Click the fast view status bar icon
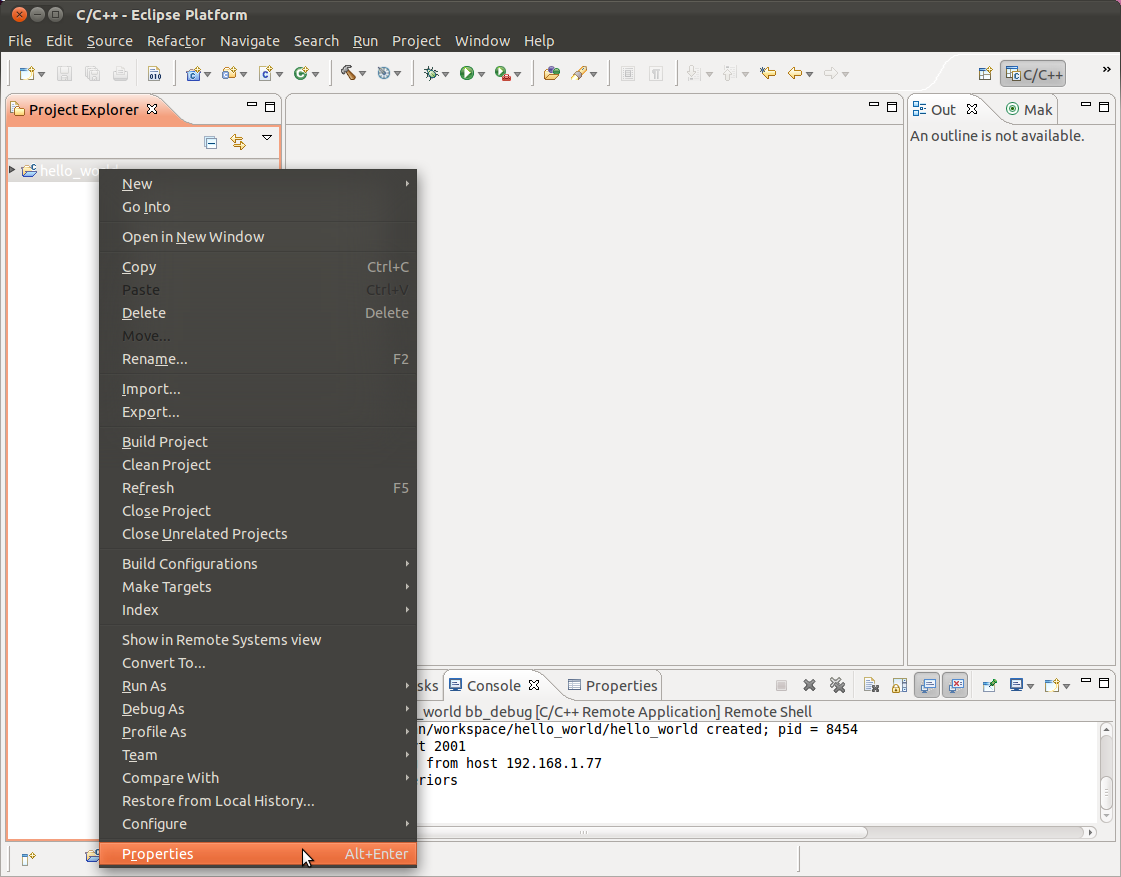Image resolution: width=1121 pixels, height=877 pixels. (x=28, y=858)
